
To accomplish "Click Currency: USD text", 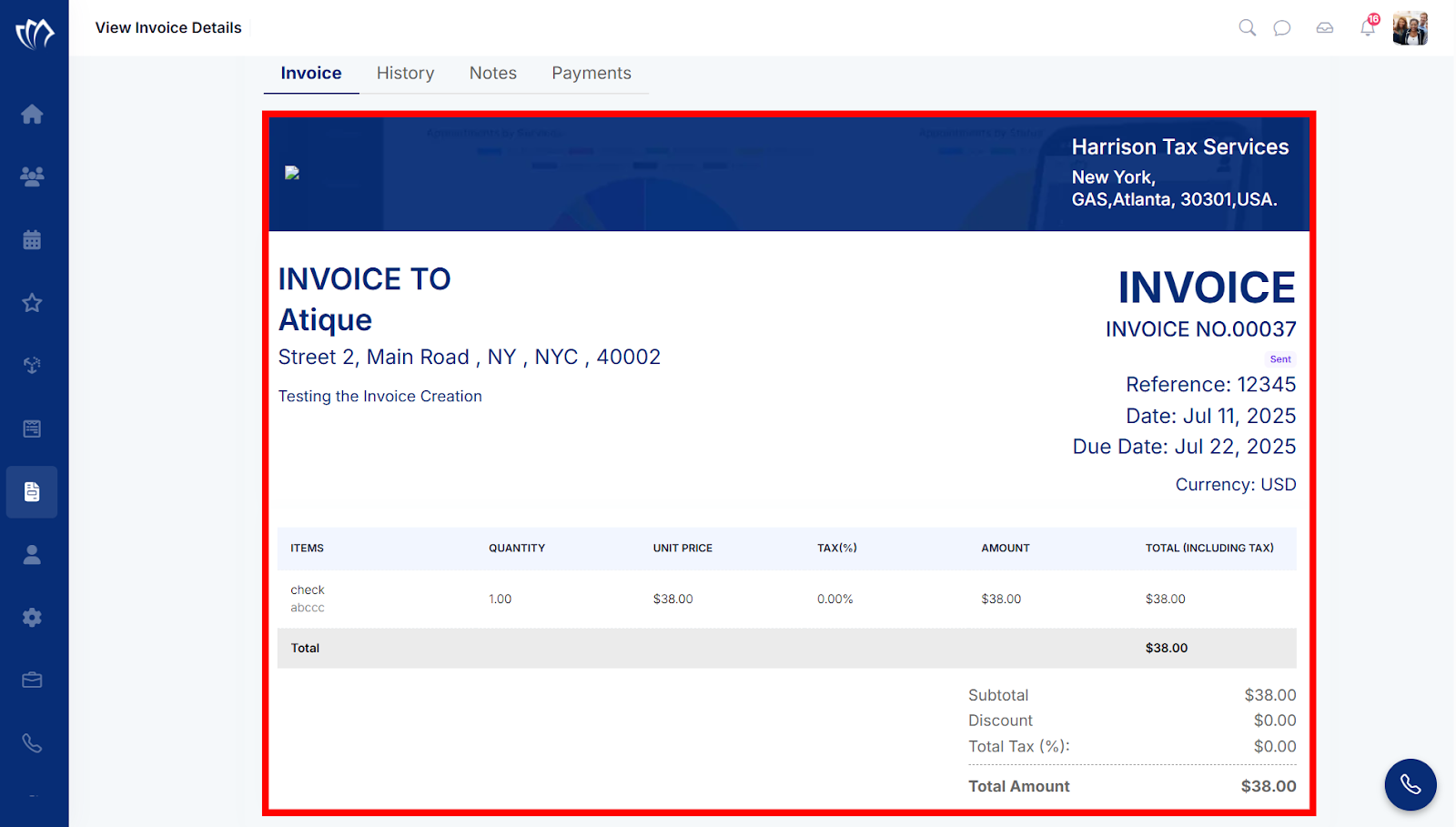I will click(1236, 485).
